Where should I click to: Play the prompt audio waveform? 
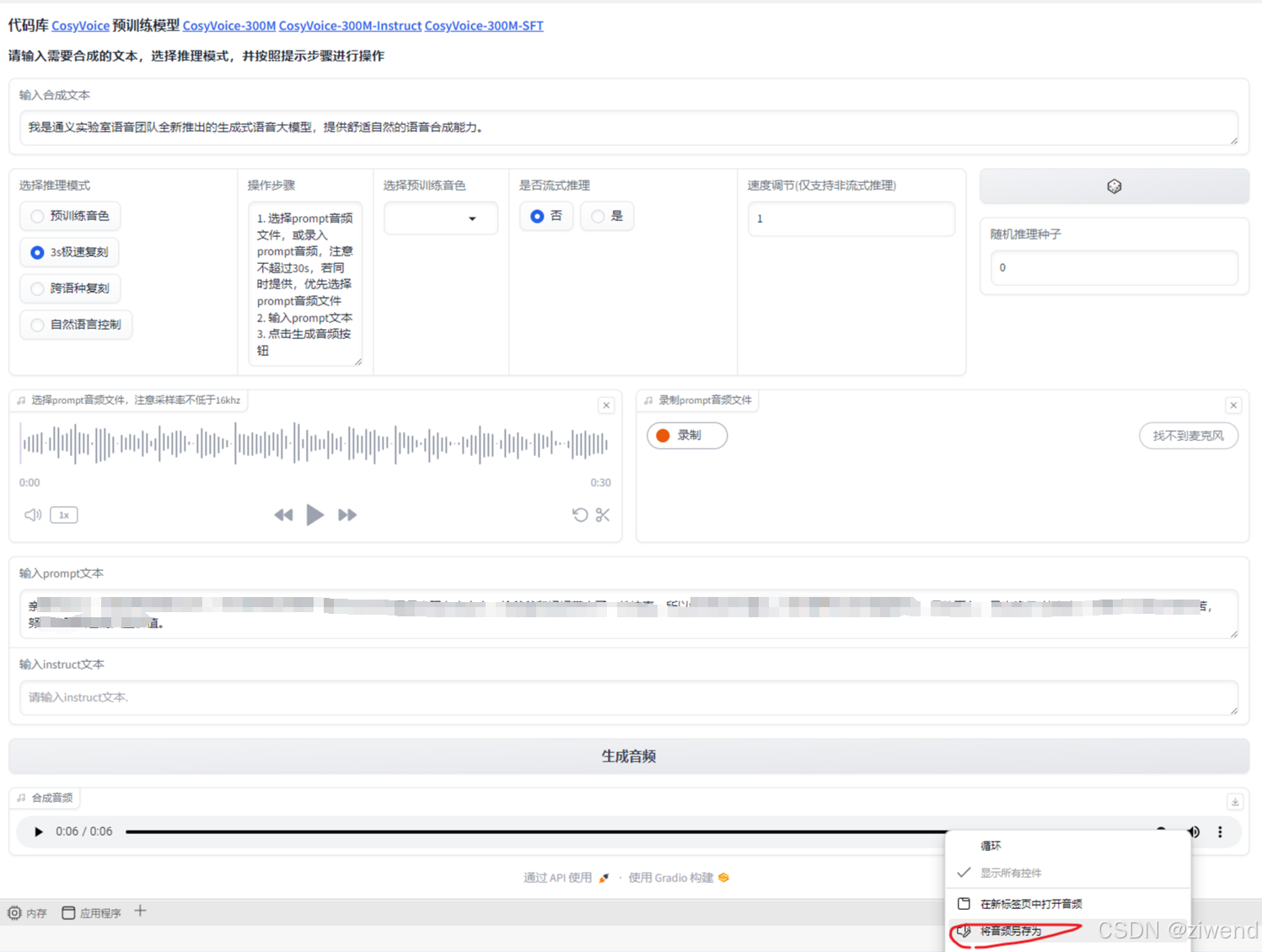(314, 514)
